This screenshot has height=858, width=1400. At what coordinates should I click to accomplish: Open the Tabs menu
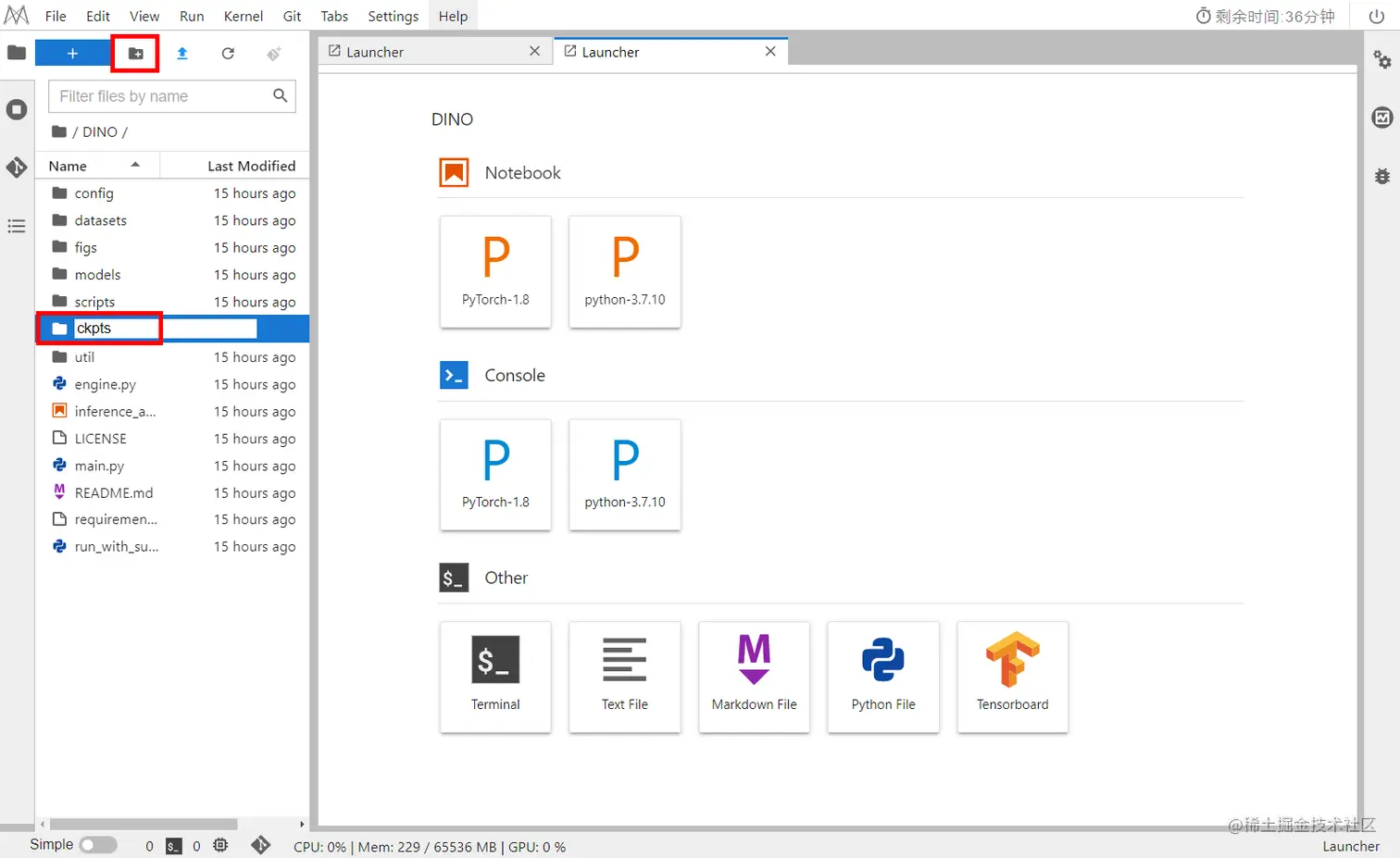click(334, 16)
